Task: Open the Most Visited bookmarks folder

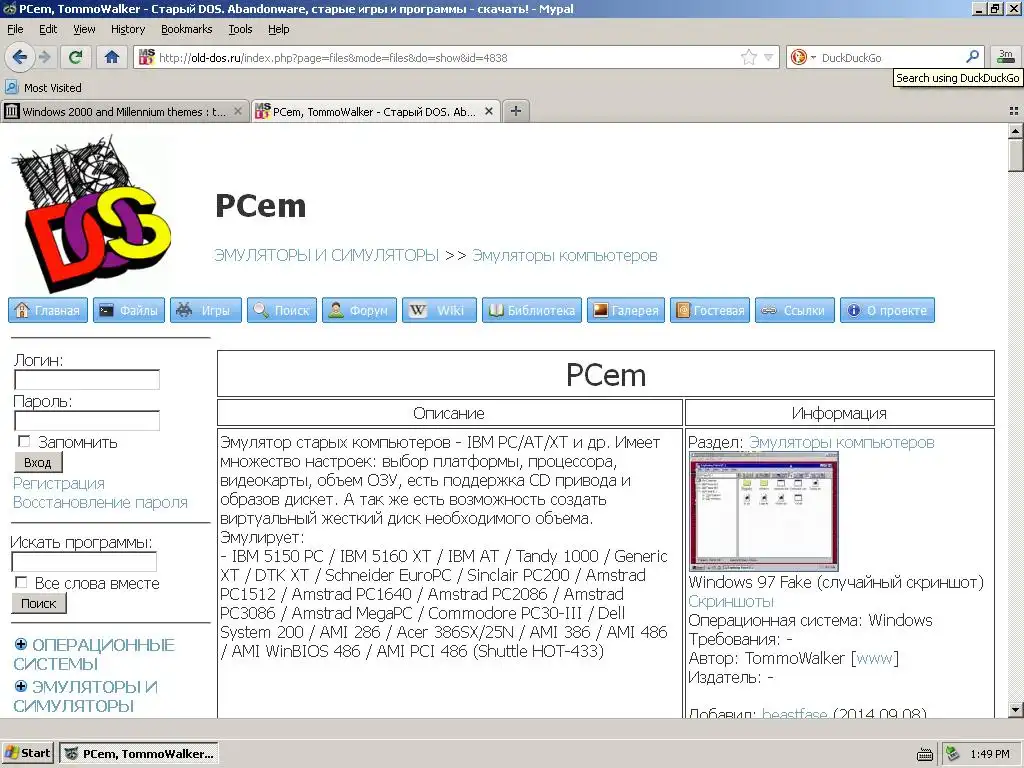Action: 43,88
